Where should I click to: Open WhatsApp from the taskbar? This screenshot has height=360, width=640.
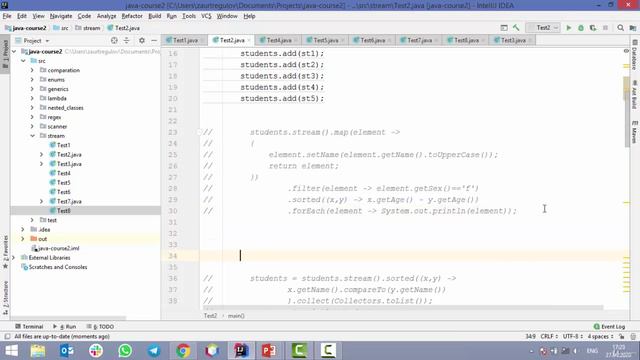click(125, 351)
